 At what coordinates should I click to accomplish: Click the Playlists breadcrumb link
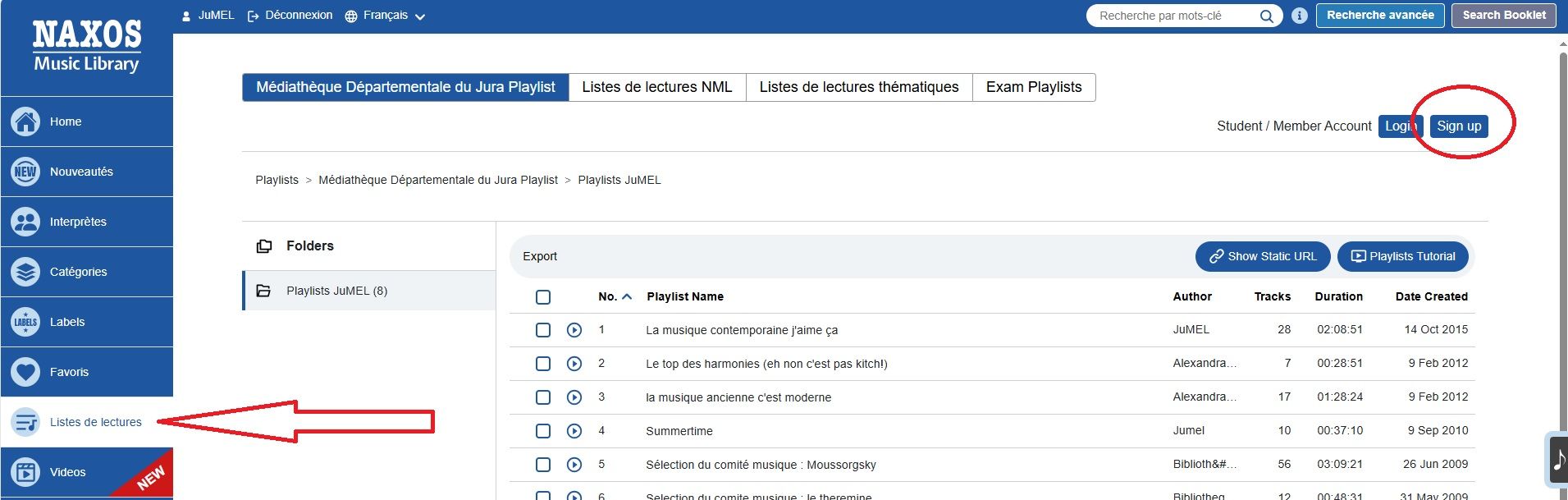(277, 180)
